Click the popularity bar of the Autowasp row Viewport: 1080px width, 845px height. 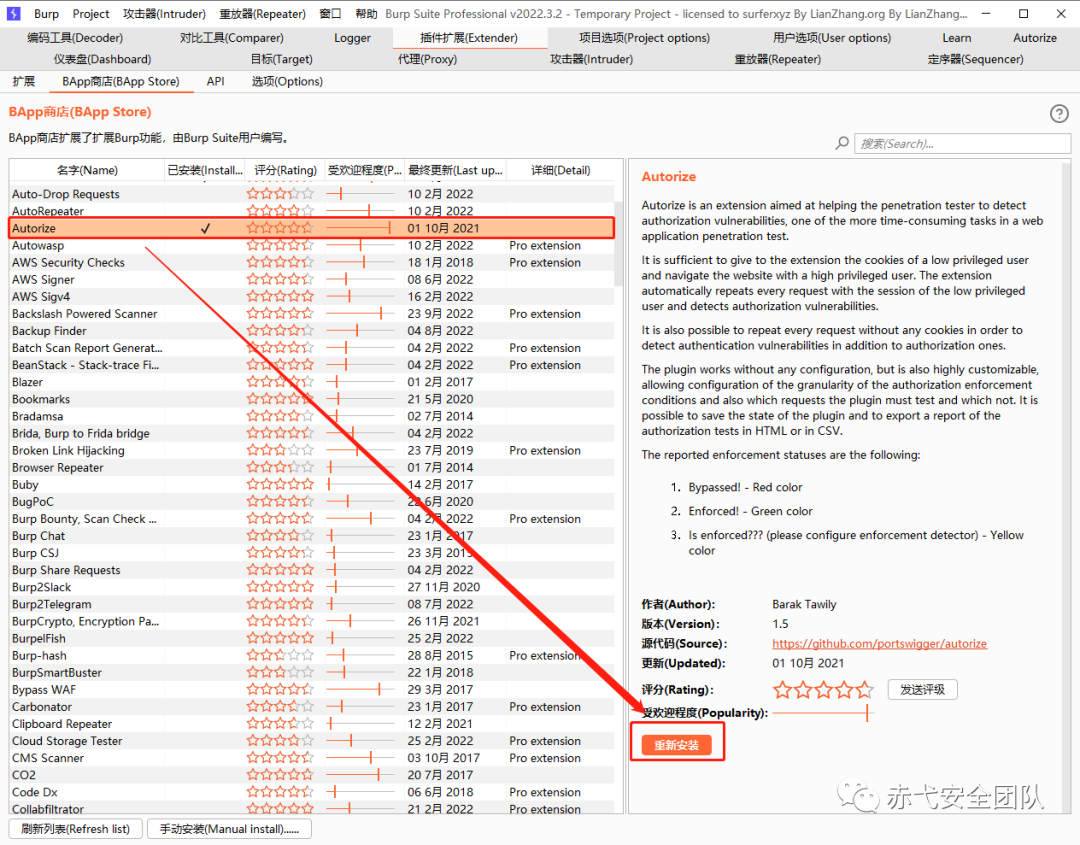pos(360,245)
